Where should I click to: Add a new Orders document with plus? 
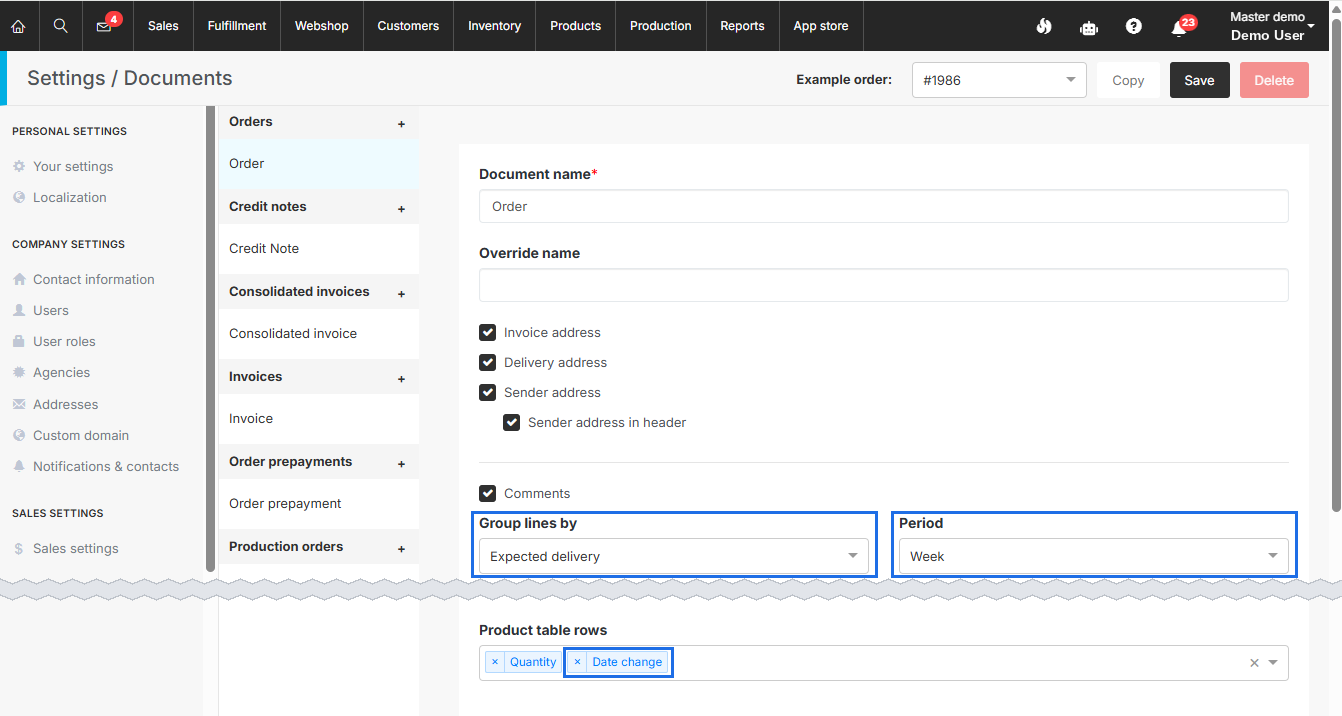[x=401, y=124]
